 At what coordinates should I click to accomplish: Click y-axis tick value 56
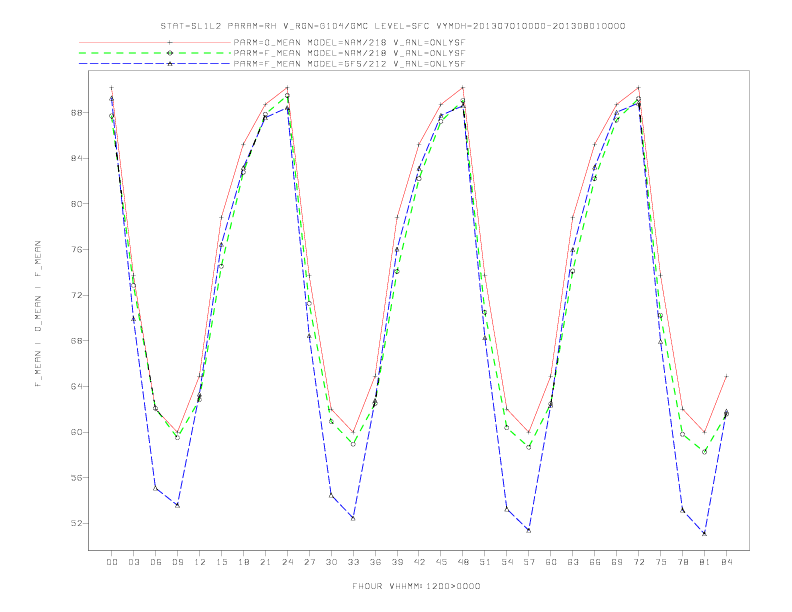coord(77,478)
